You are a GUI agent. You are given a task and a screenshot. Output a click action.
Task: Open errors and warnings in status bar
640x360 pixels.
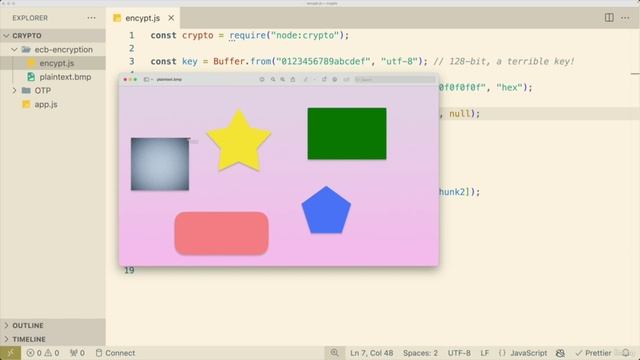click(43, 353)
